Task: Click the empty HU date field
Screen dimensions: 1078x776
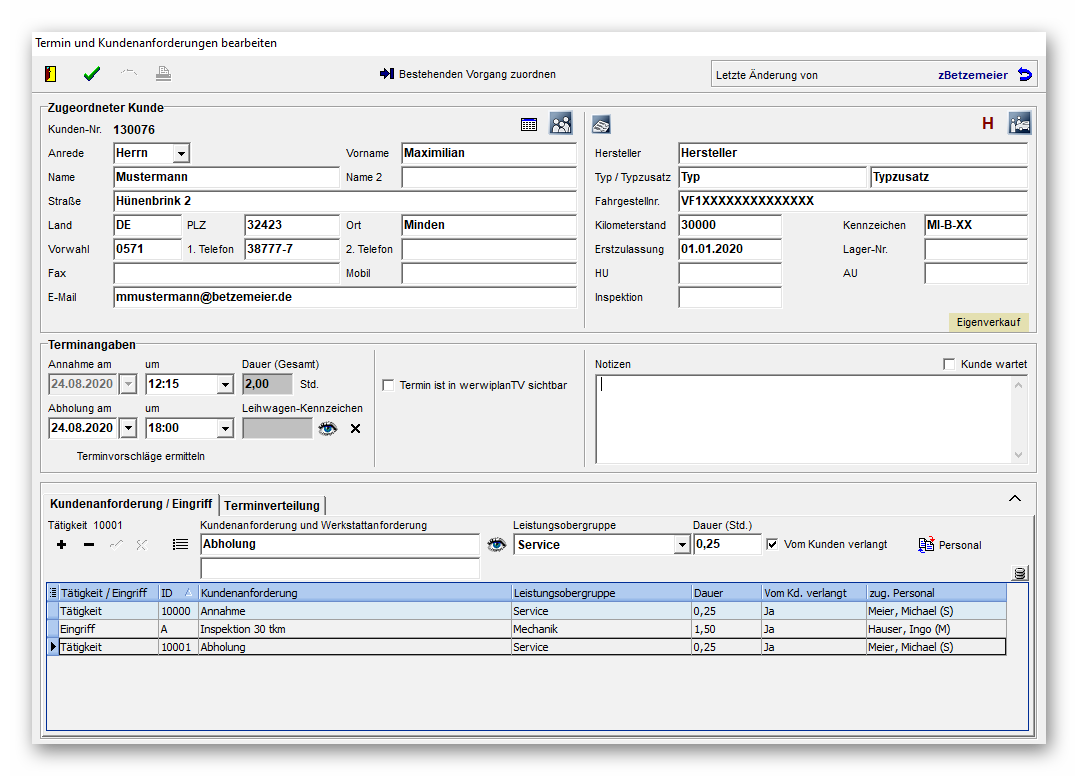Action: [729, 273]
